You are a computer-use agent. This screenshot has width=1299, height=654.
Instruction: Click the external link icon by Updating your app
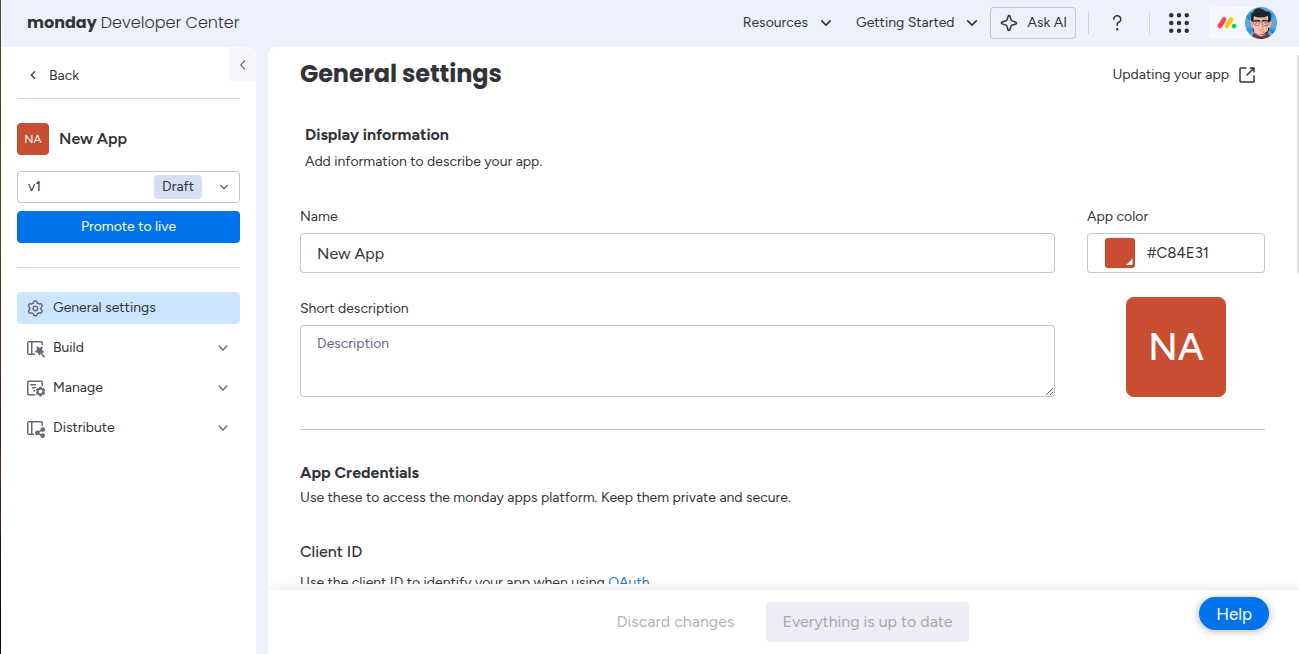1247,75
